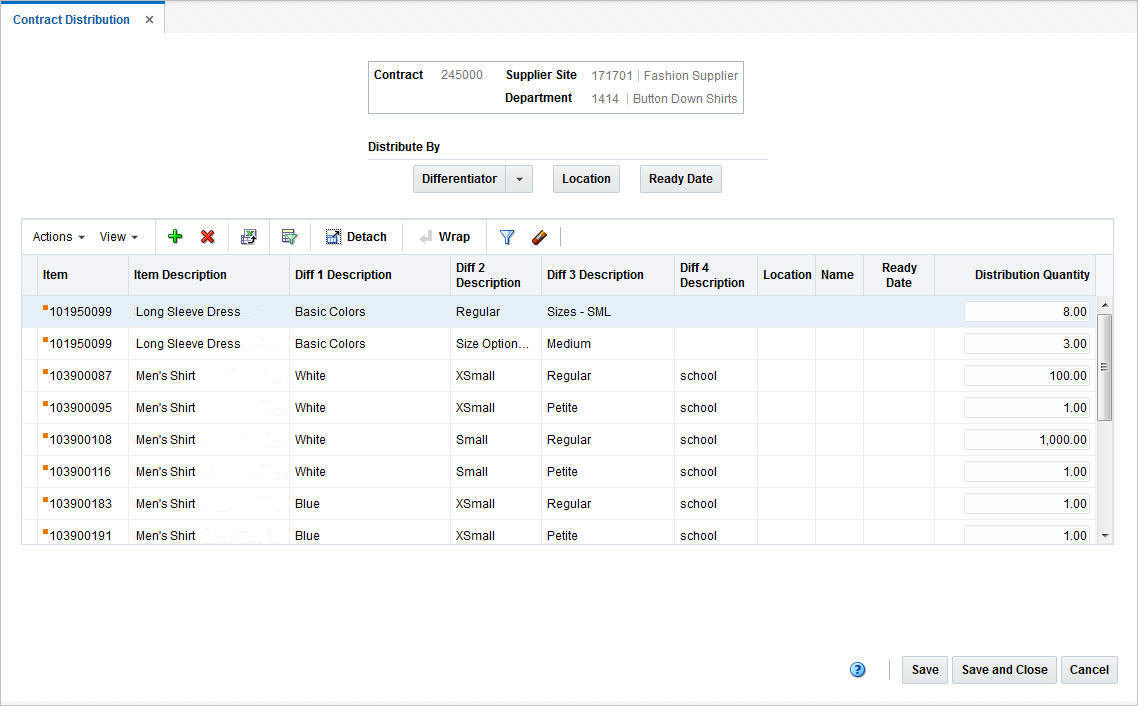Cancel the contract distribution
This screenshot has width=1138, height=706.
[x=1089, y=669]
